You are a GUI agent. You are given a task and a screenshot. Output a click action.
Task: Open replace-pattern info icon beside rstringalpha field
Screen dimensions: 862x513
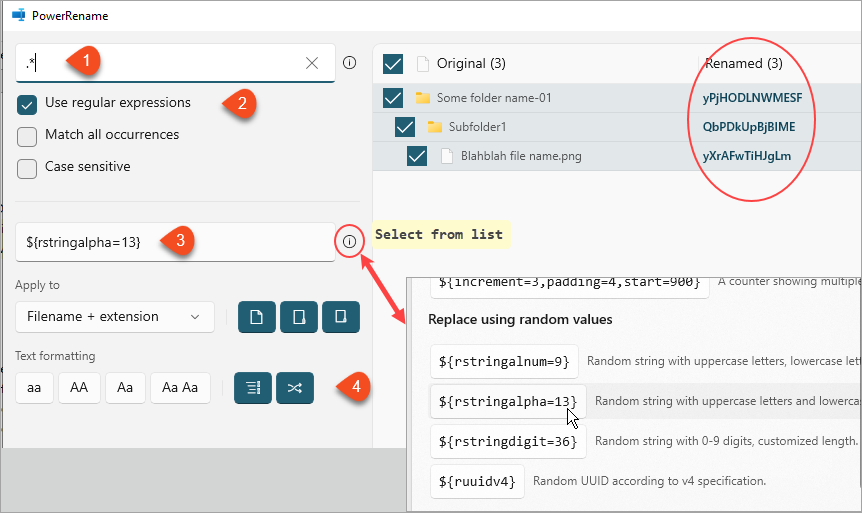point(350,241)
